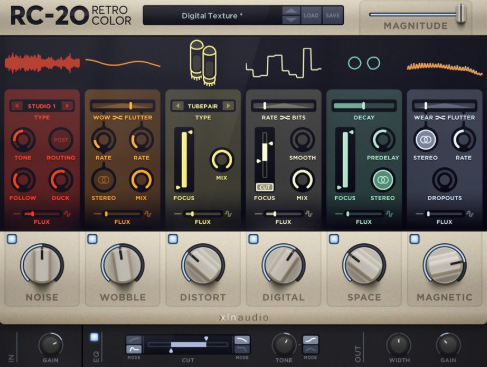Image resolution: width=487 pixels, height=367 pixels.
Task: Click the preset up arrow
Action: point(291,11)
